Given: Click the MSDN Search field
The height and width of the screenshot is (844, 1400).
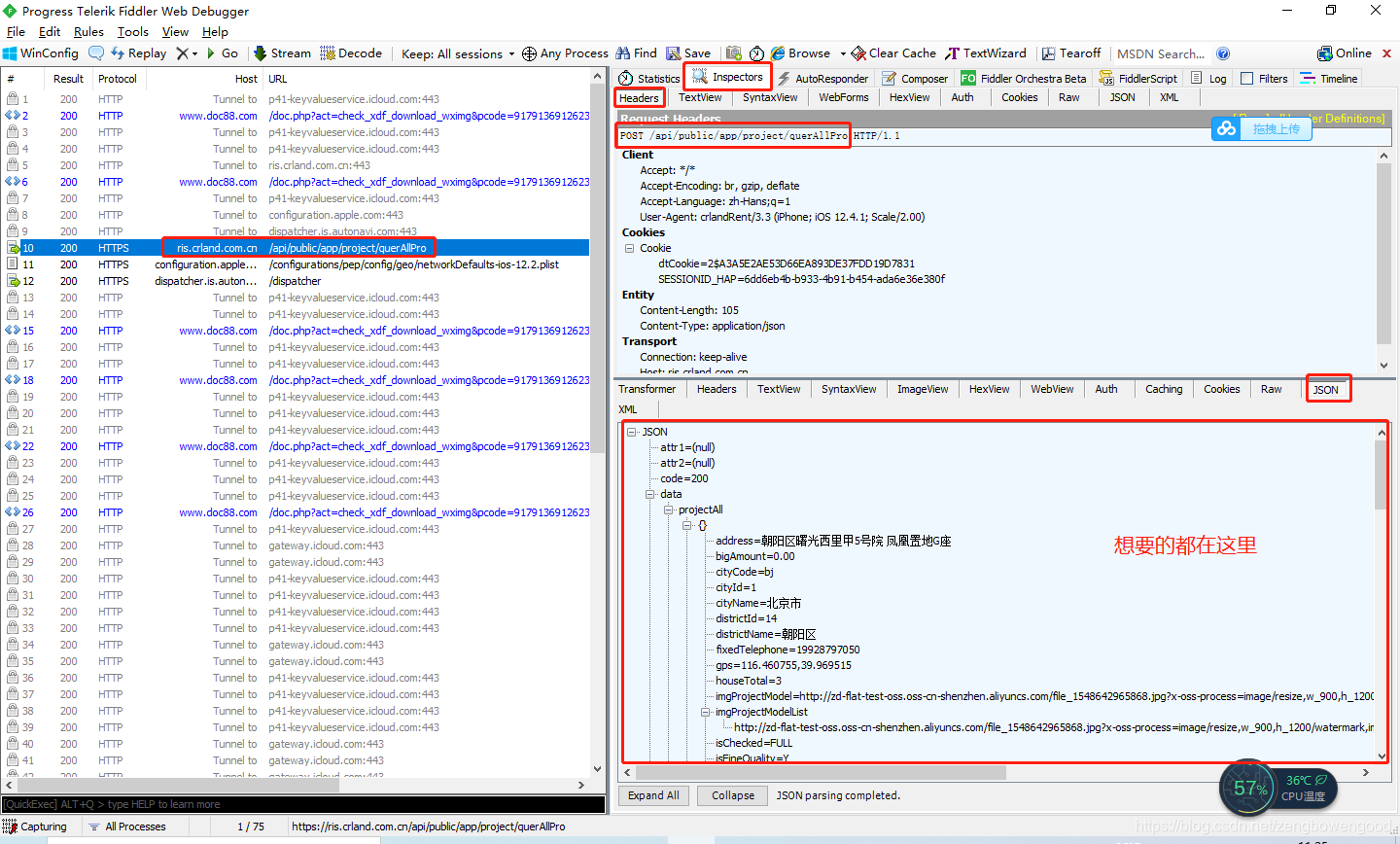Looking at the screenshot, I should [x=1161, y=53].
